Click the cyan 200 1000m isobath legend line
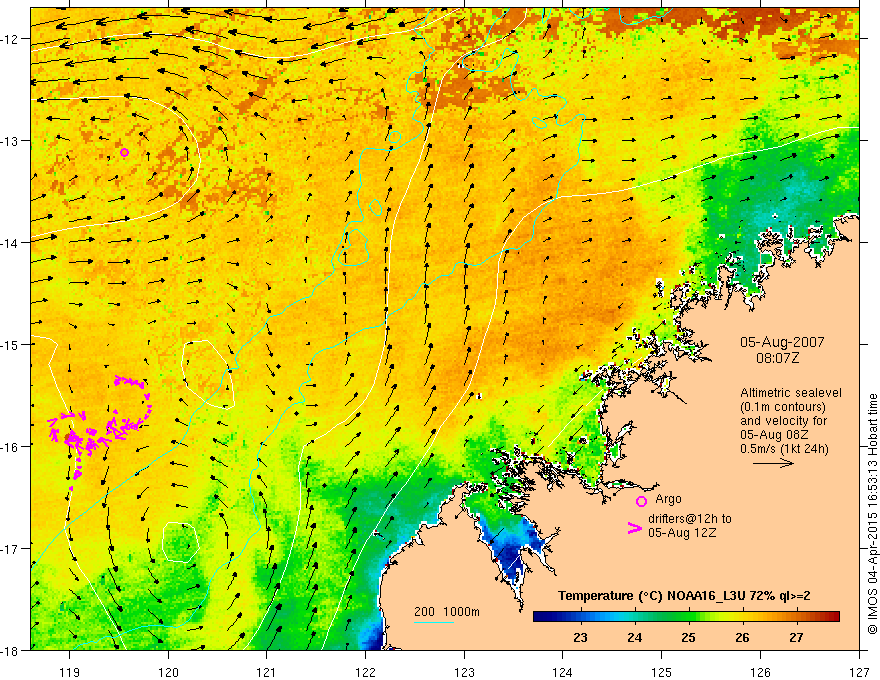This screenshot has height=680, width=880. (433, 622)
